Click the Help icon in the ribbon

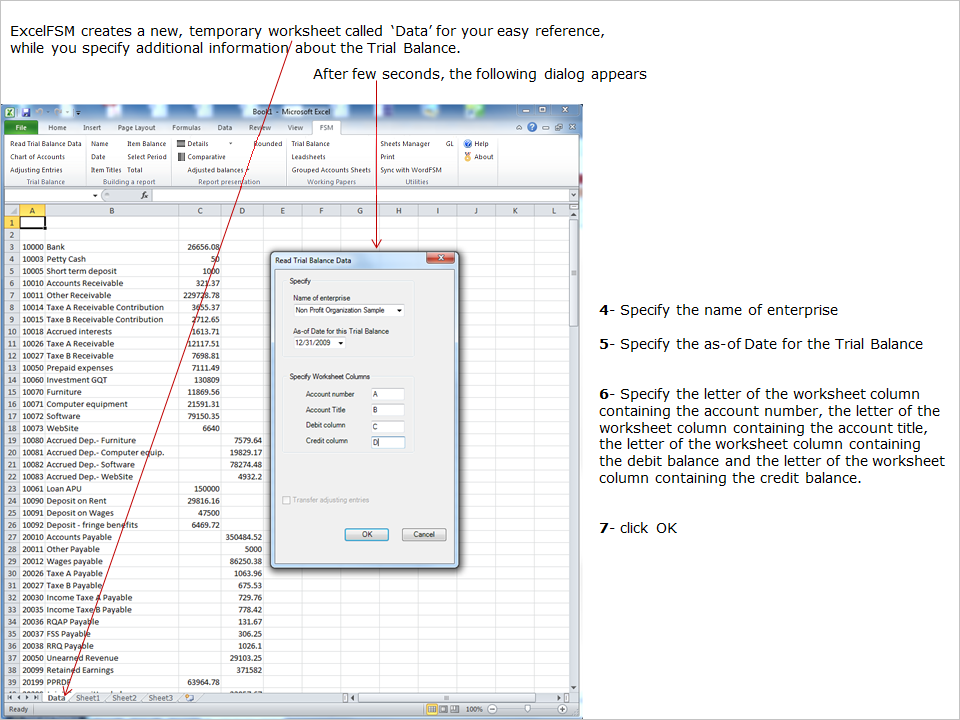click(x=468, y=144)
